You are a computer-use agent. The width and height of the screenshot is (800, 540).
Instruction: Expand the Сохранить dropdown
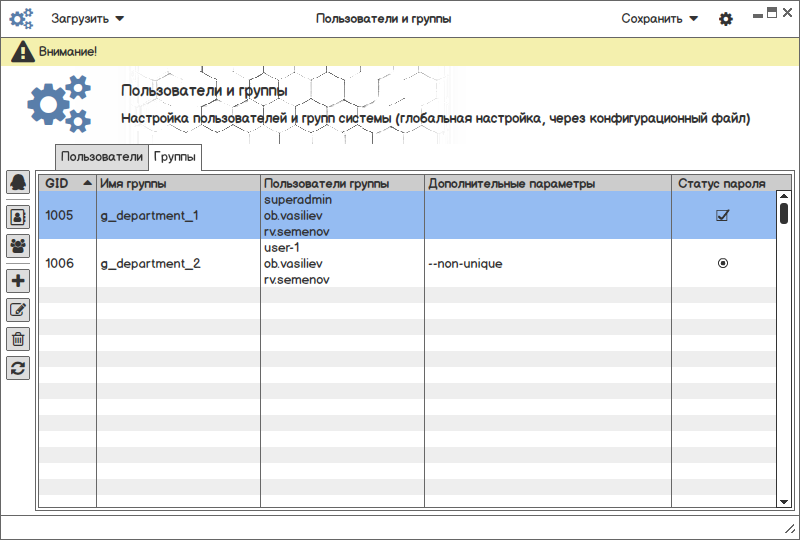pos(659,19)
